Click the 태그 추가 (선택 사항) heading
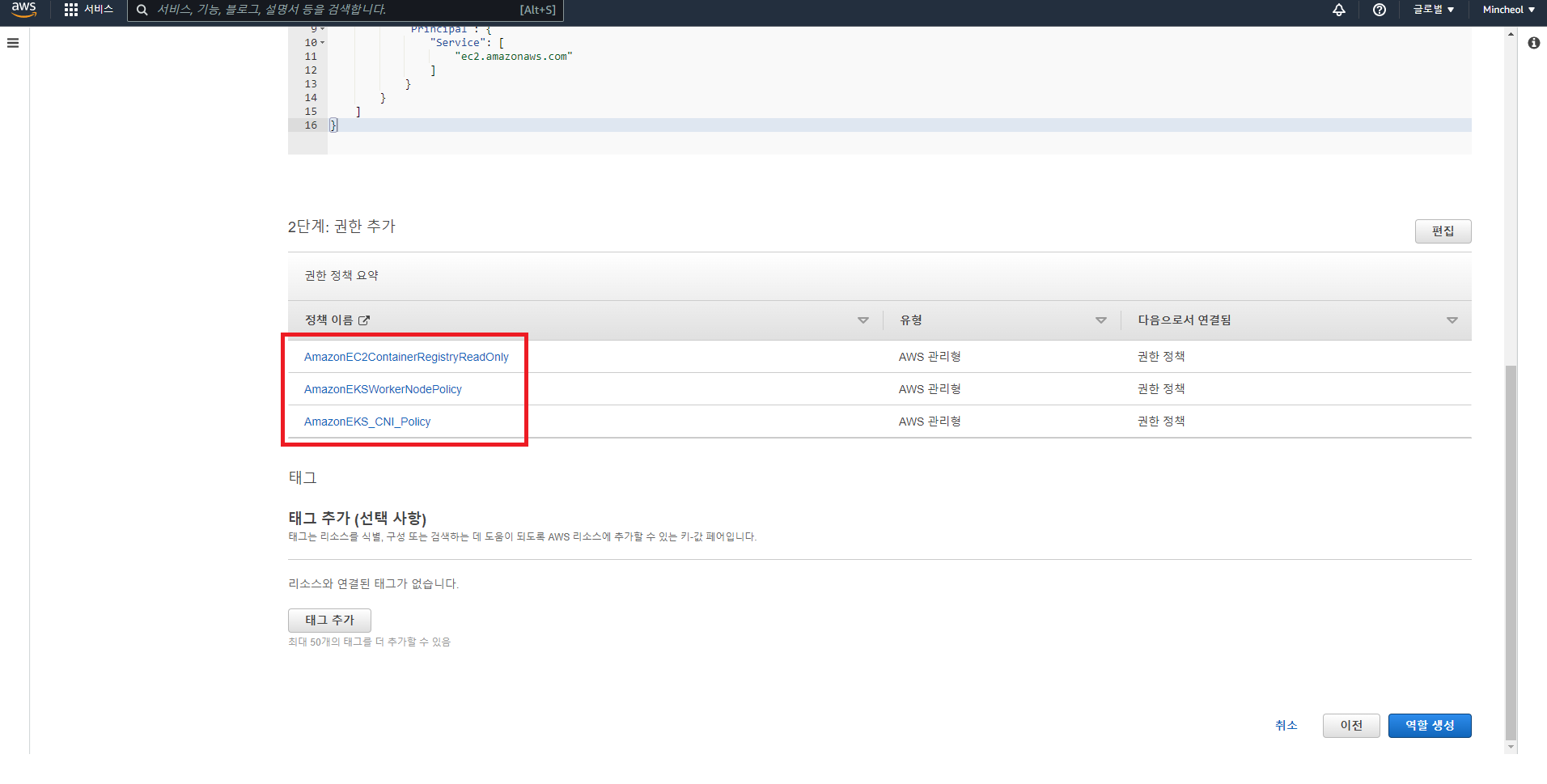1547x784 pixels. (357, 518)
